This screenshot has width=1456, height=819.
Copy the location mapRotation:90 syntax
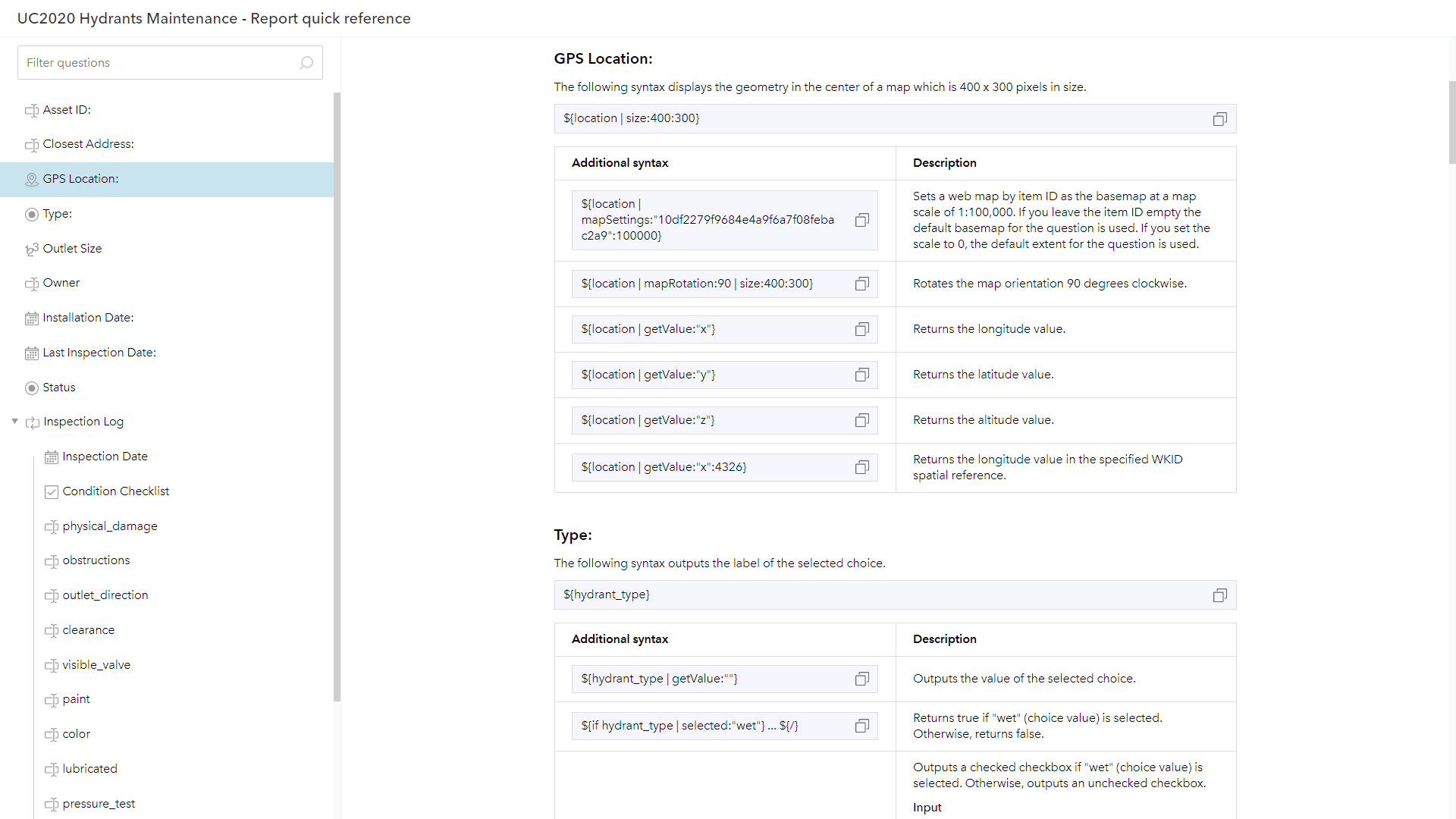pos(862,284)
